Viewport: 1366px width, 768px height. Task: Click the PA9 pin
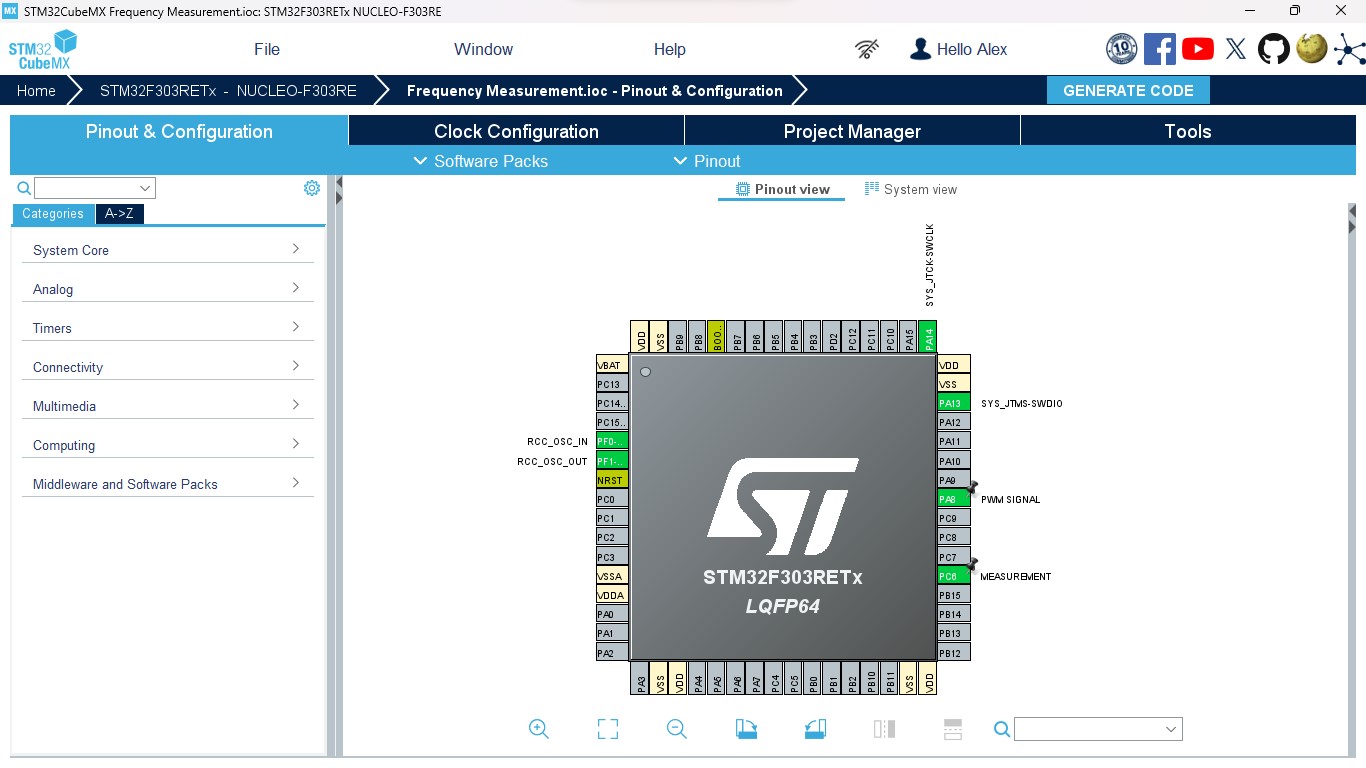(953, 480)
